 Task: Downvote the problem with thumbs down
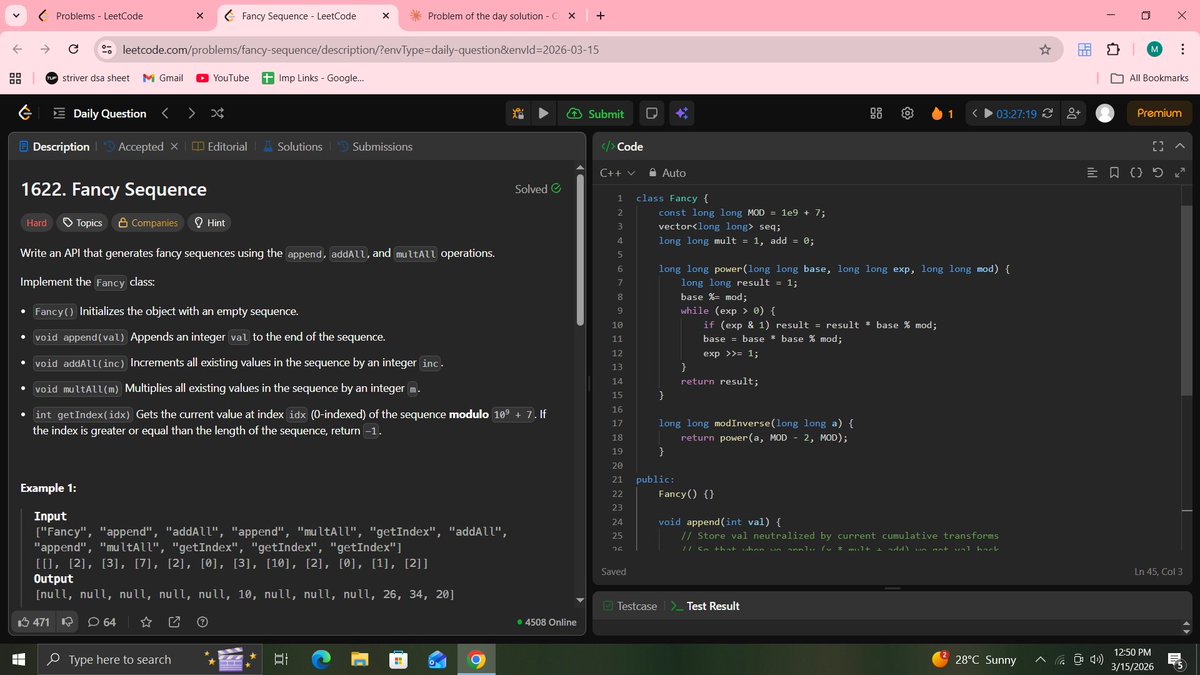(x=69, y=622)
